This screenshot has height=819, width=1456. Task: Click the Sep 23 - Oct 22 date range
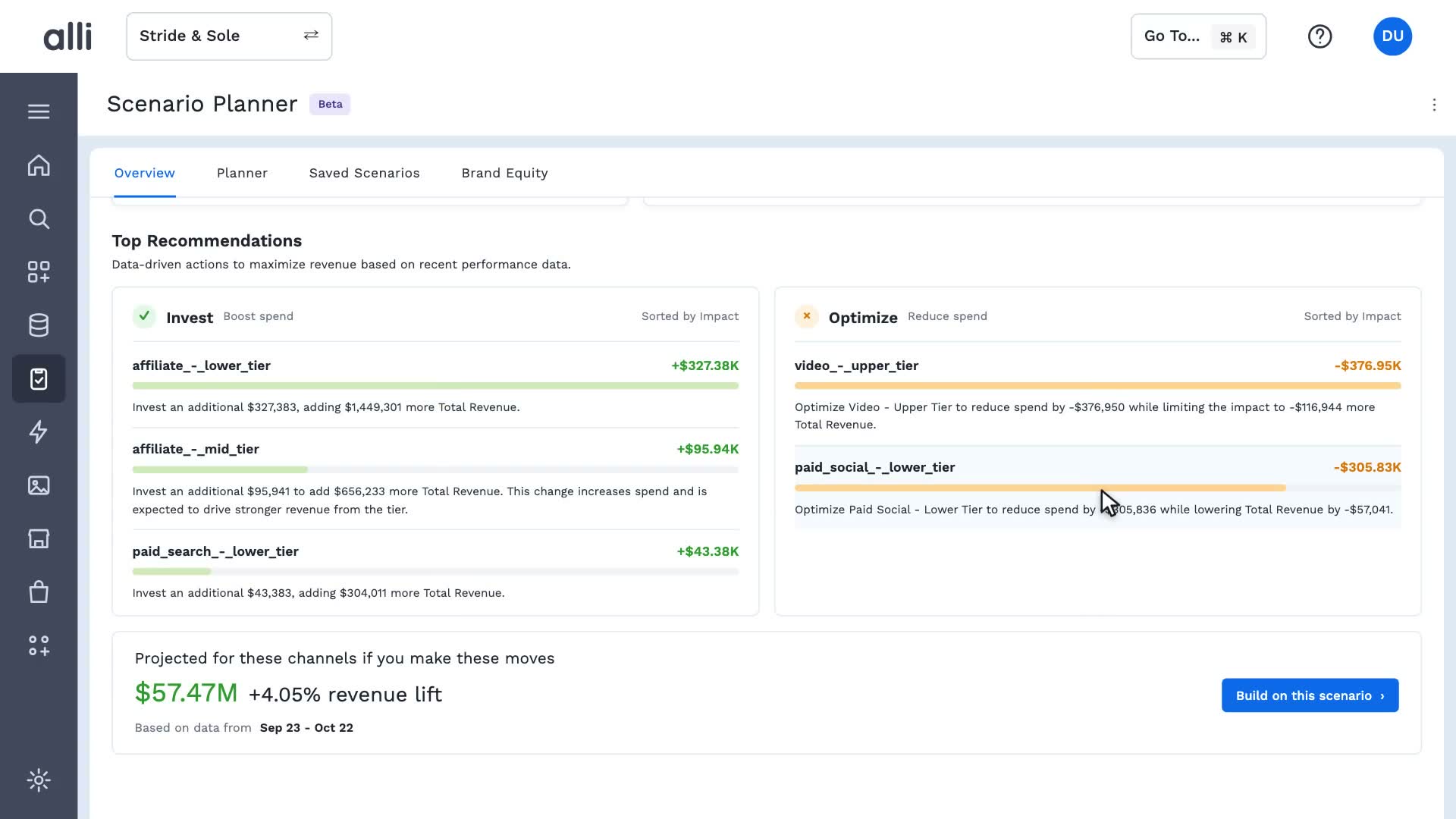tap(306, 728)
